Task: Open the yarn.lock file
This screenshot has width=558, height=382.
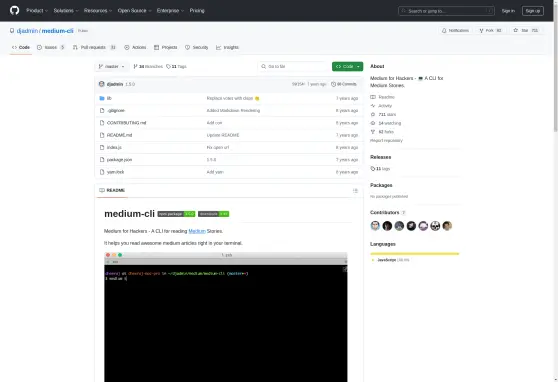Action: pos(115,172)
